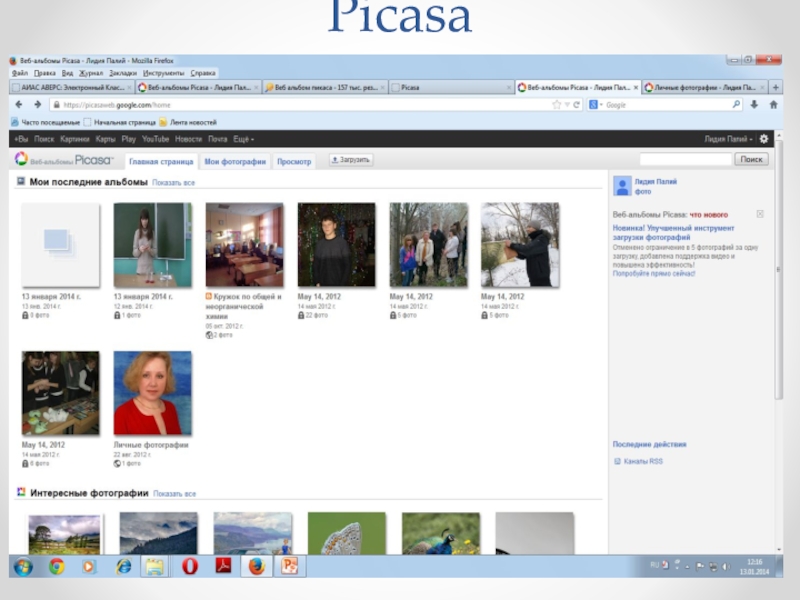Open the Google search engine dropdown

(x=596, y=105)
